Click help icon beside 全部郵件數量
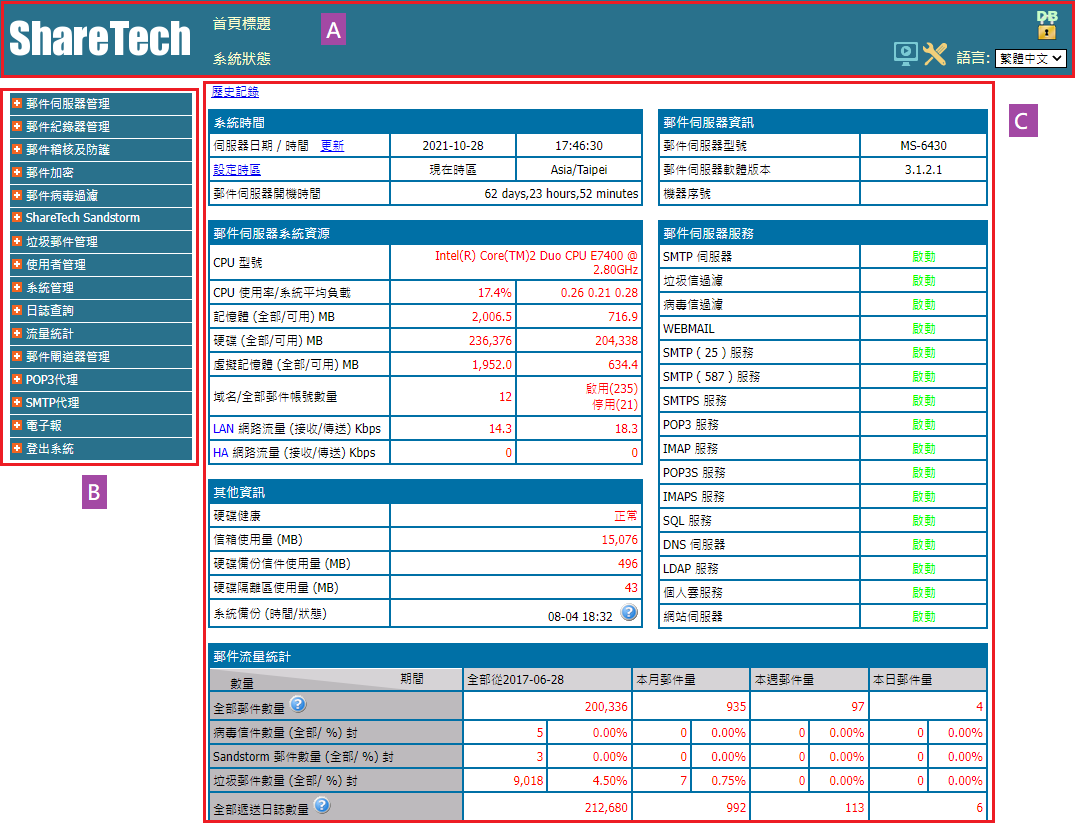 click(298, 704)
